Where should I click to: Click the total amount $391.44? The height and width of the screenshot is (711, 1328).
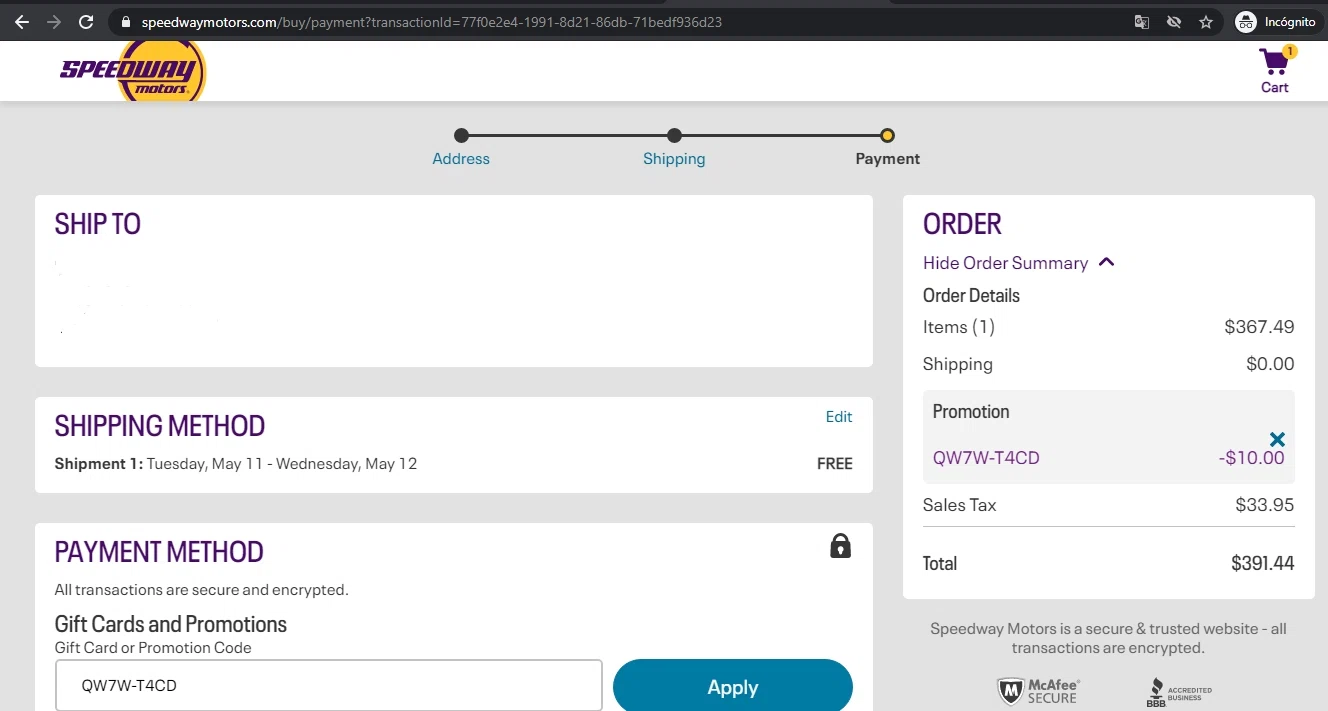[x=1262, y=563]
